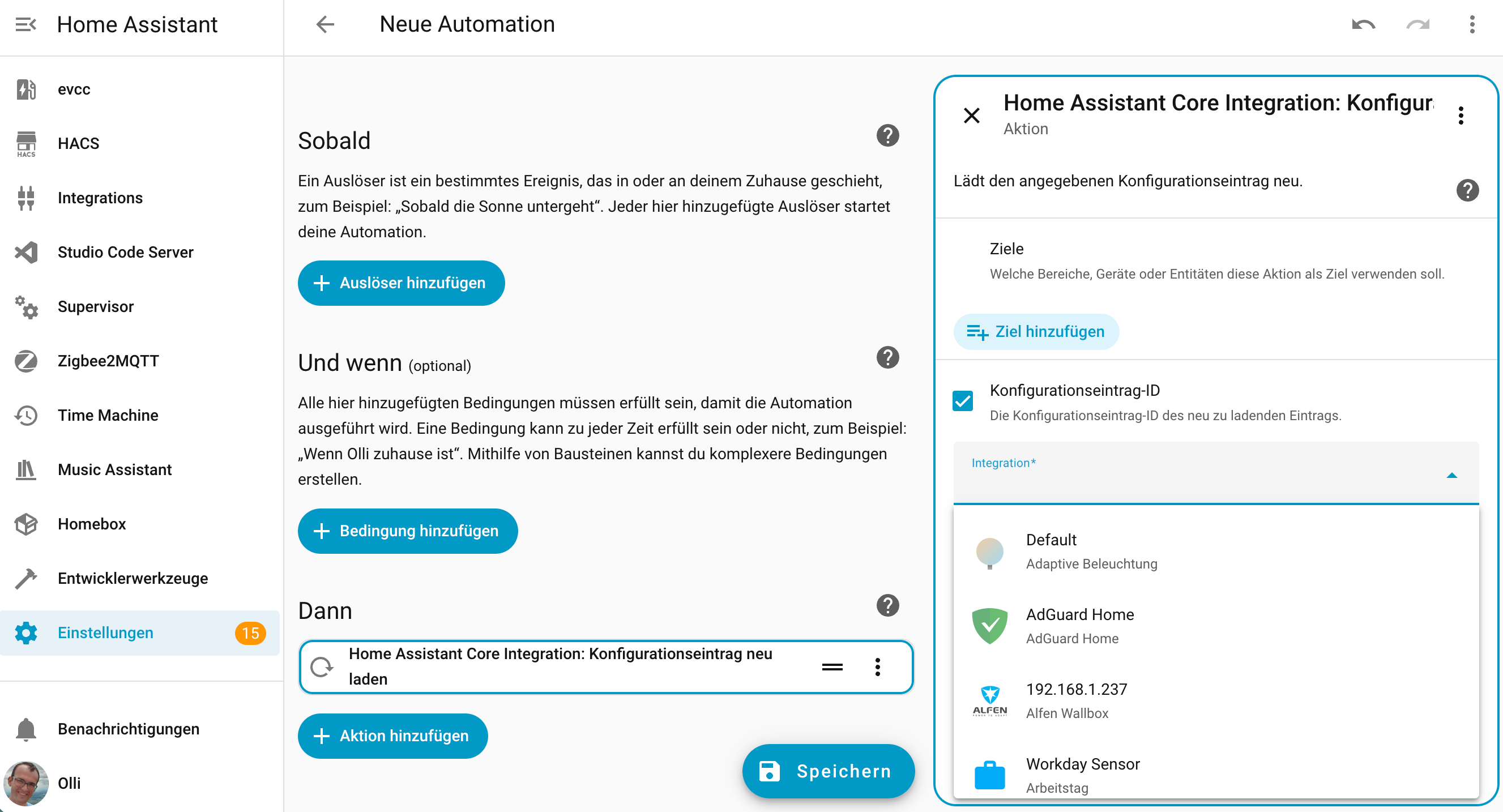
Task: Open HACS from the sidebar
Action: (78, 143)
